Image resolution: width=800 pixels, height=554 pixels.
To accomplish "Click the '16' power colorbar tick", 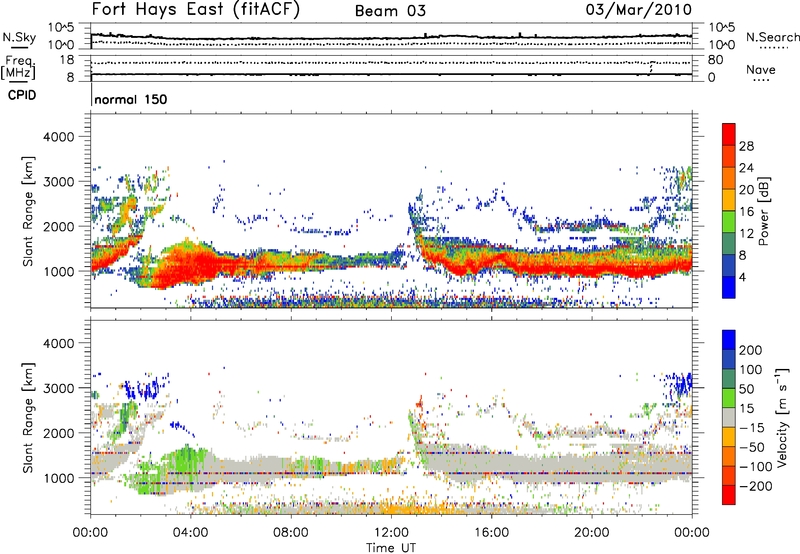I will point(746,212).
